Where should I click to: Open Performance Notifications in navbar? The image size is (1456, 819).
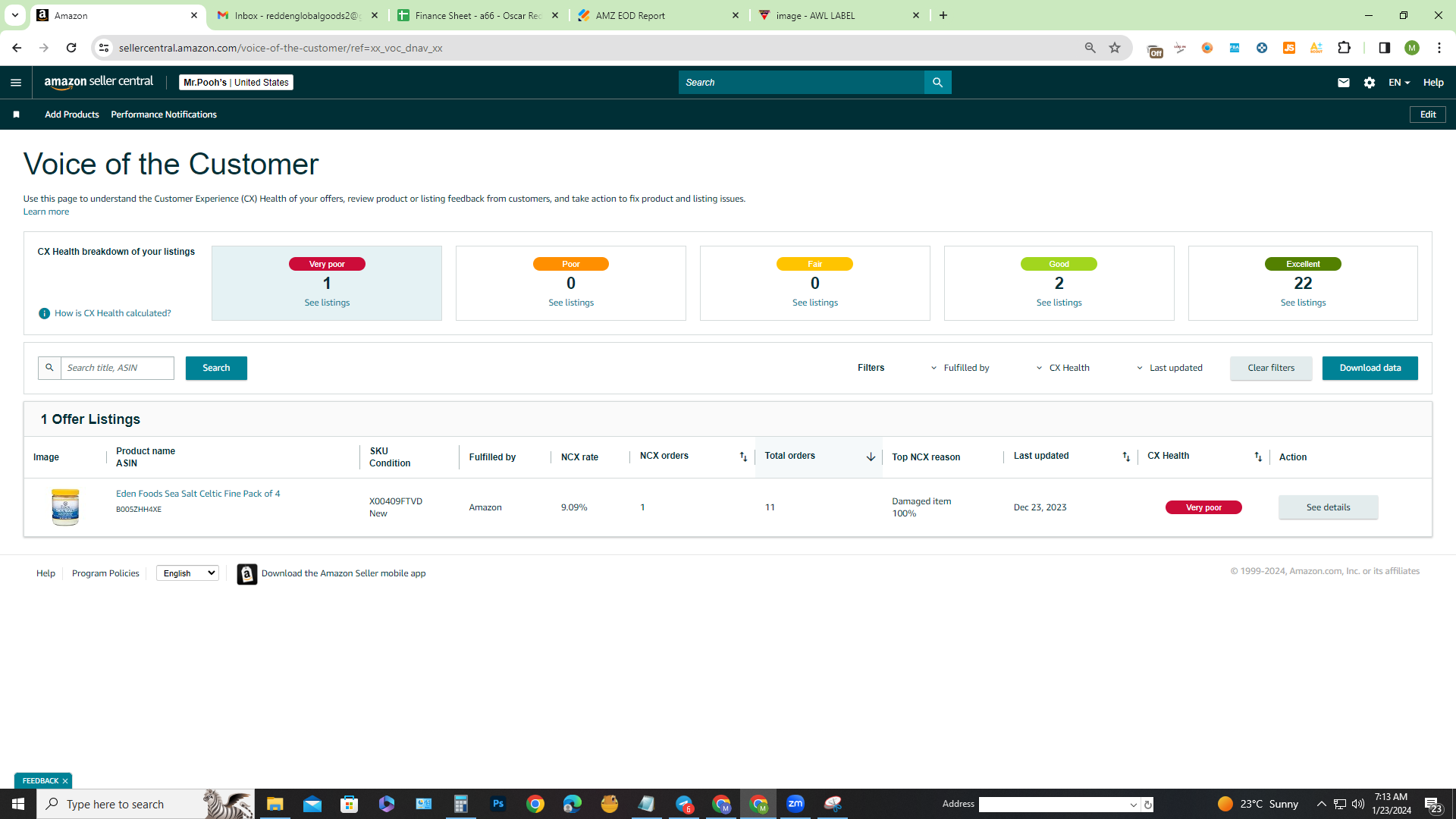164,115
